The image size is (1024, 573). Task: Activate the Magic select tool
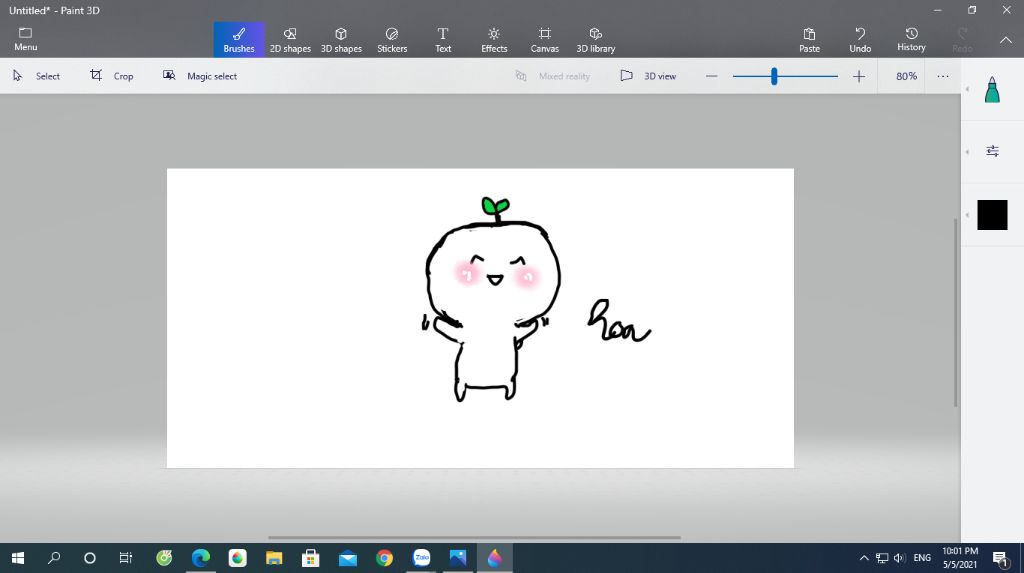point(200,76)
